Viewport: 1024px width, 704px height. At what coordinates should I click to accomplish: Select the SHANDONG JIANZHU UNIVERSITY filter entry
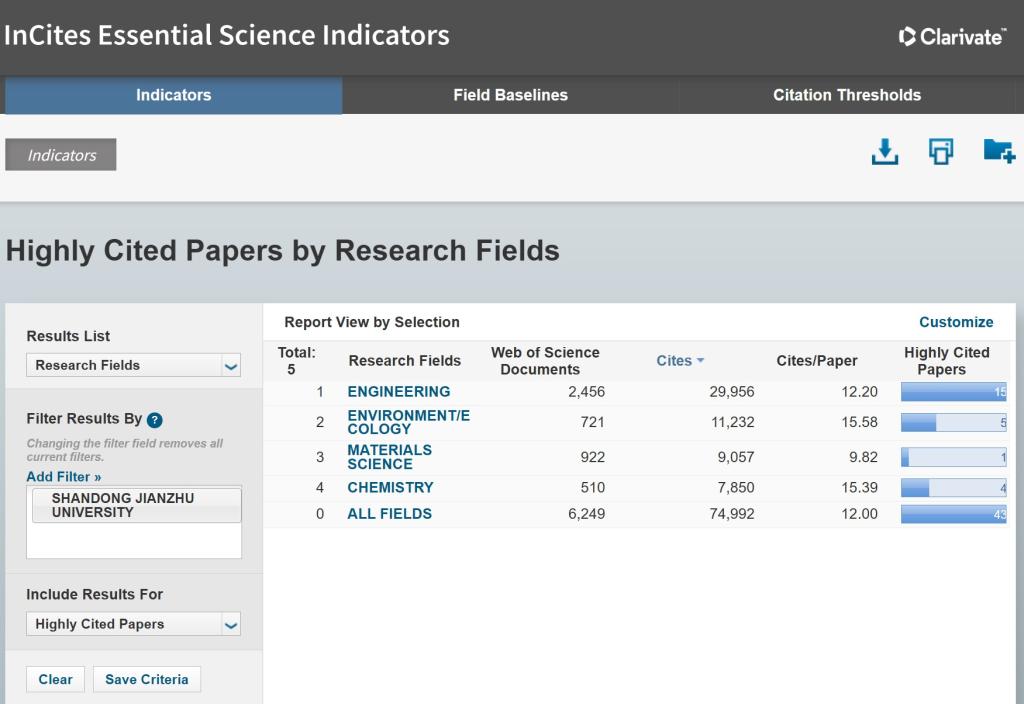pos(136,505)
